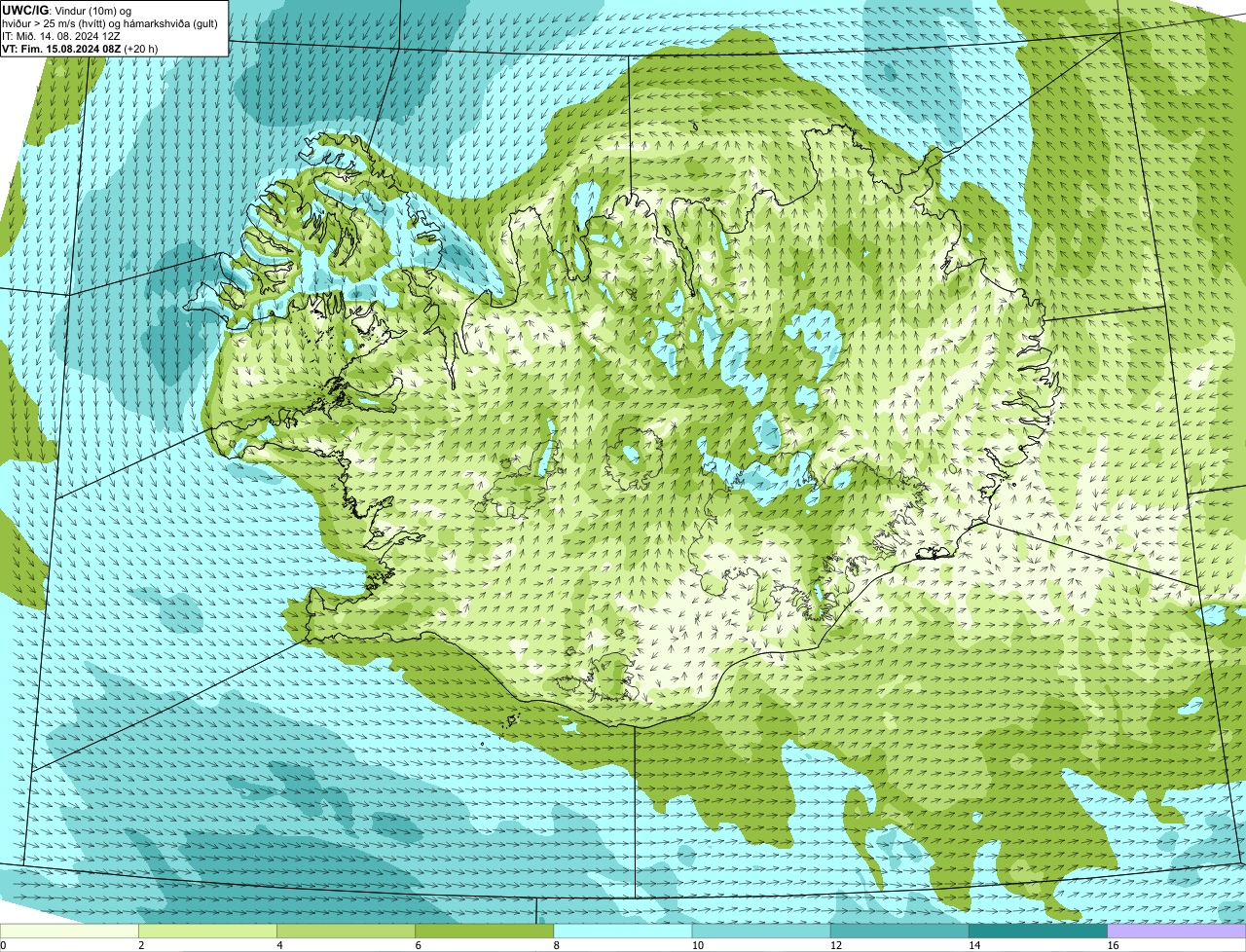The image size is (1246, 952).
Task: Click the 10–12 m/s light teal legend swatch
Action: click(761, 932)
